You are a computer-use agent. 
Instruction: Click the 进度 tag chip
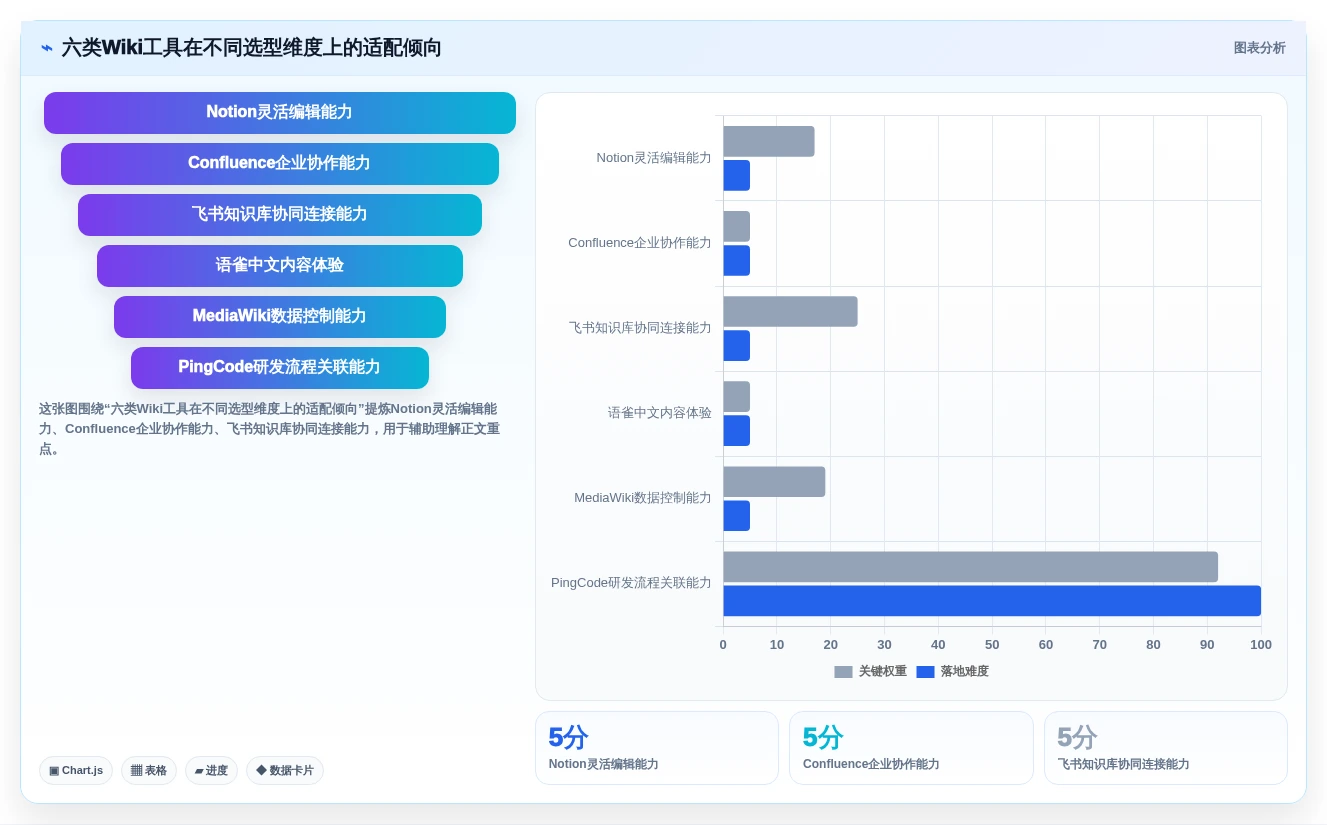(211, 770)
